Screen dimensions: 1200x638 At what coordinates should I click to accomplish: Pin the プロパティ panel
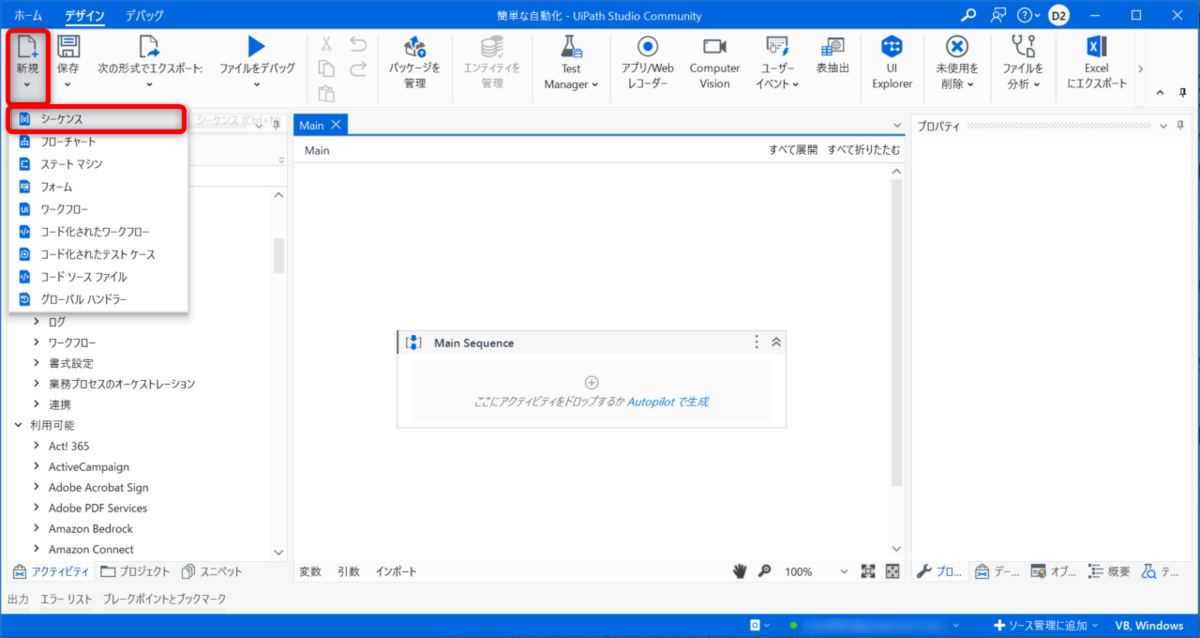[x=1181, y=125]
